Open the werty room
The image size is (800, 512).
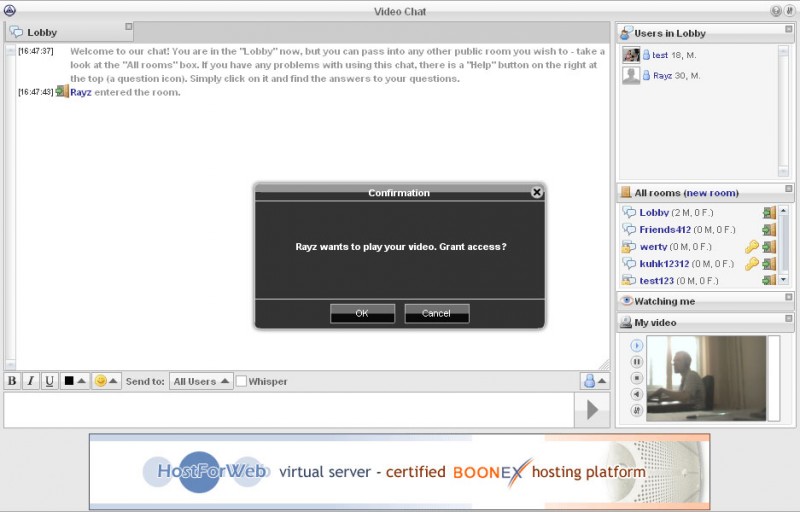coord(653,247)
